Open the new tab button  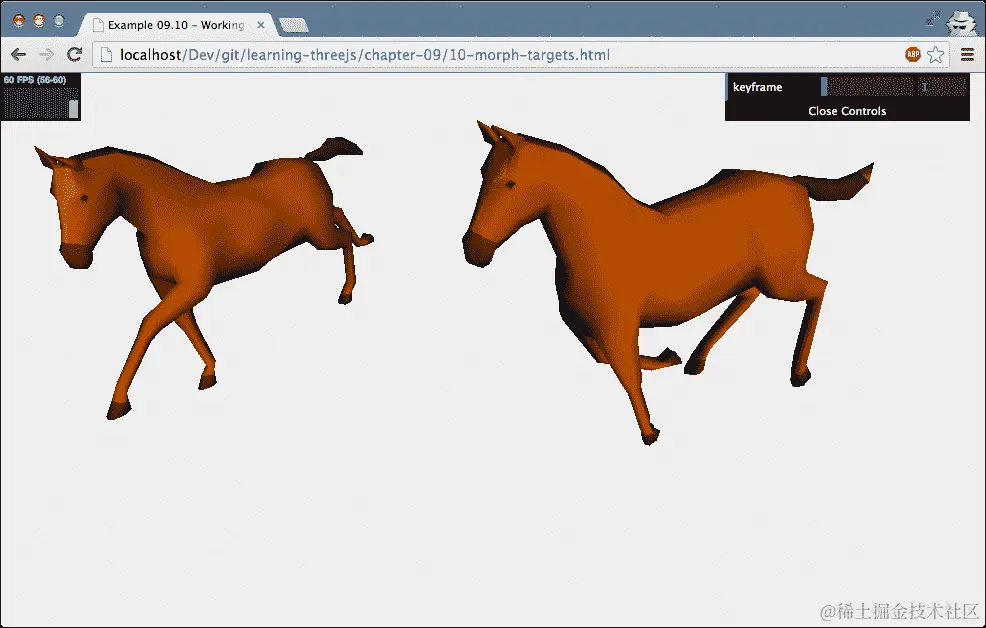pyautogui.click(x=291, y=24)
